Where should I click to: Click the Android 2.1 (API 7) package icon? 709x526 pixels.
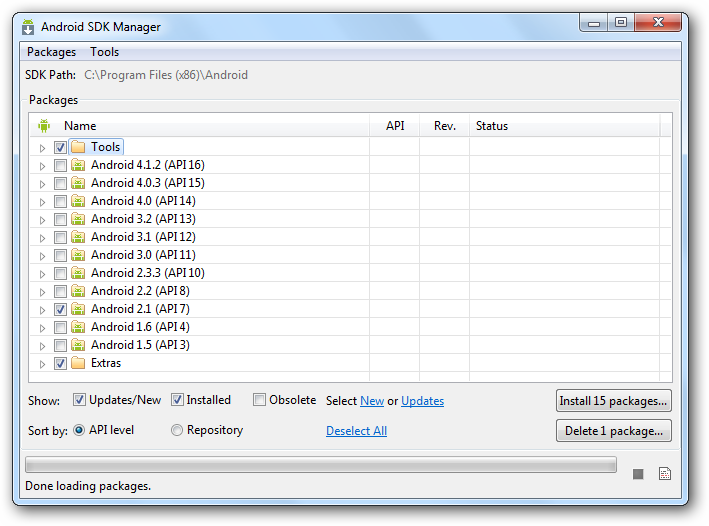[78, 309]
